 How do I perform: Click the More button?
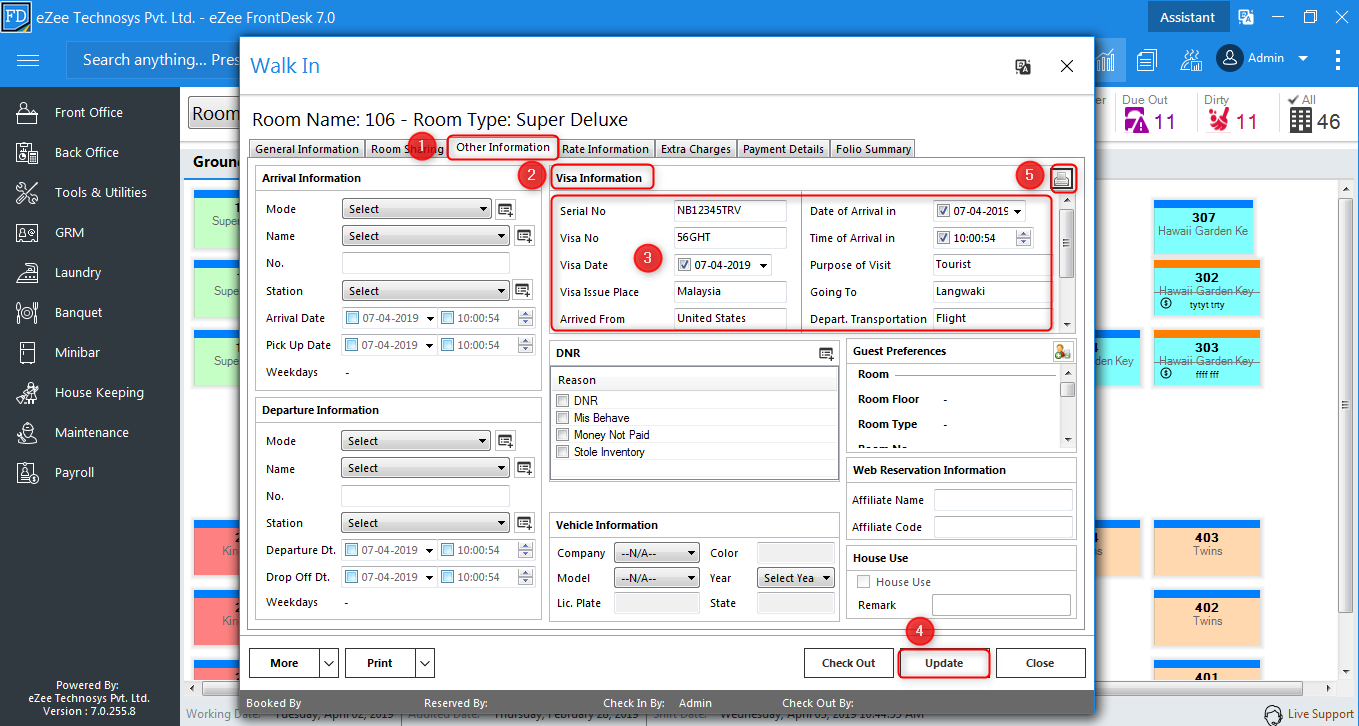[x=285, y=663]
